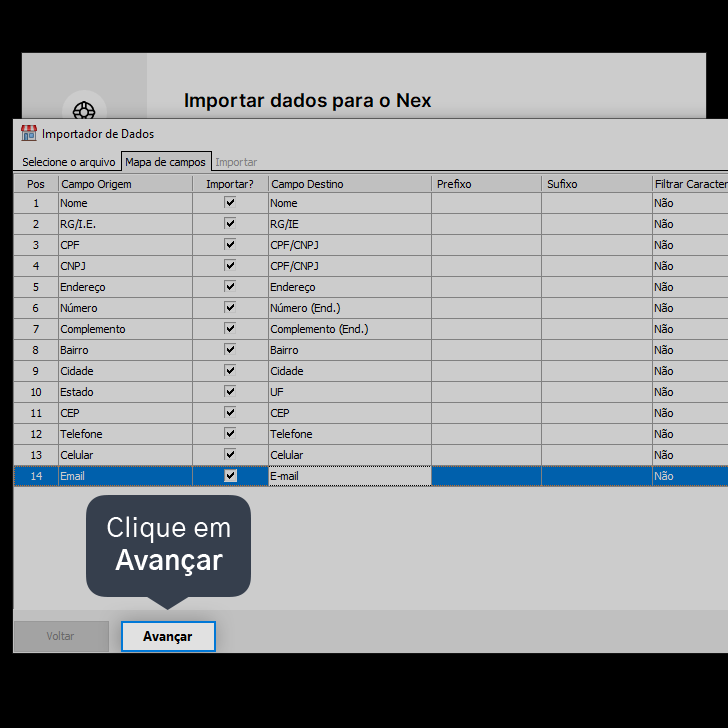Screen dimensions: 728x728
Task: Toggle the Importar checkbox for the CPF row
Action: tap(230, 244)
